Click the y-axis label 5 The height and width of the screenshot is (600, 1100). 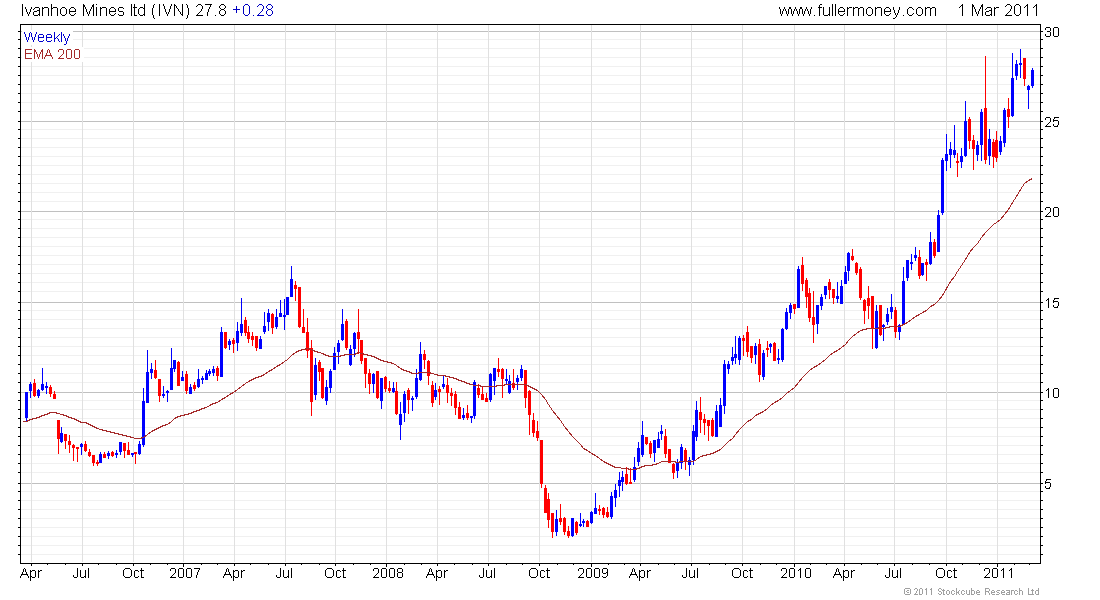click(x=1048, y=484)
